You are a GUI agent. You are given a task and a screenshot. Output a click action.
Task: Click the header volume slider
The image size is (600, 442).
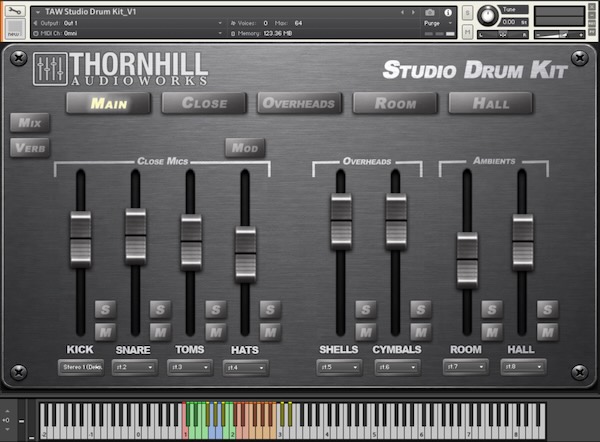559,35
